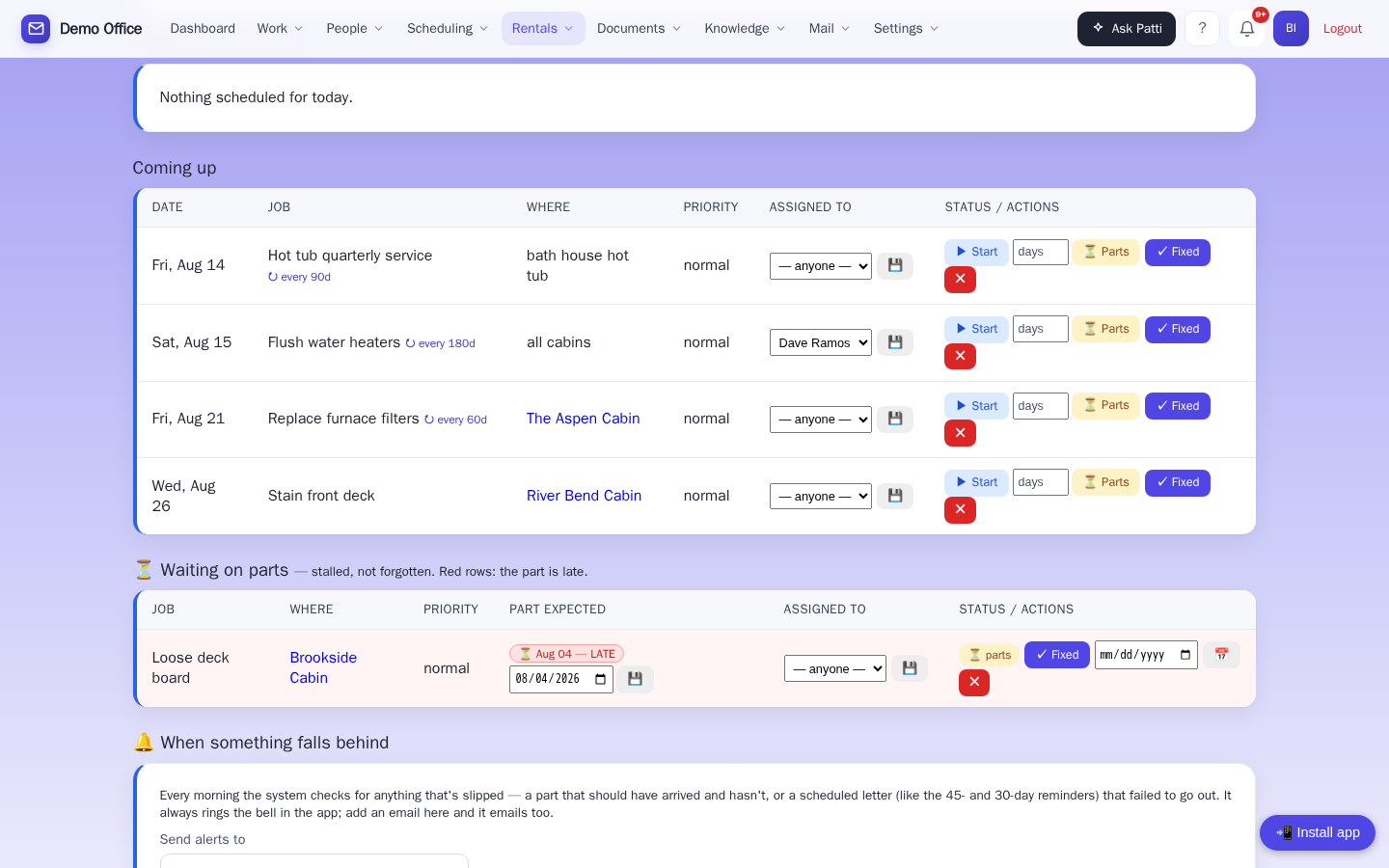1389x868 pixels.
Task: Save assignee for Hot tub quarterly service
Action: point(895,265)
